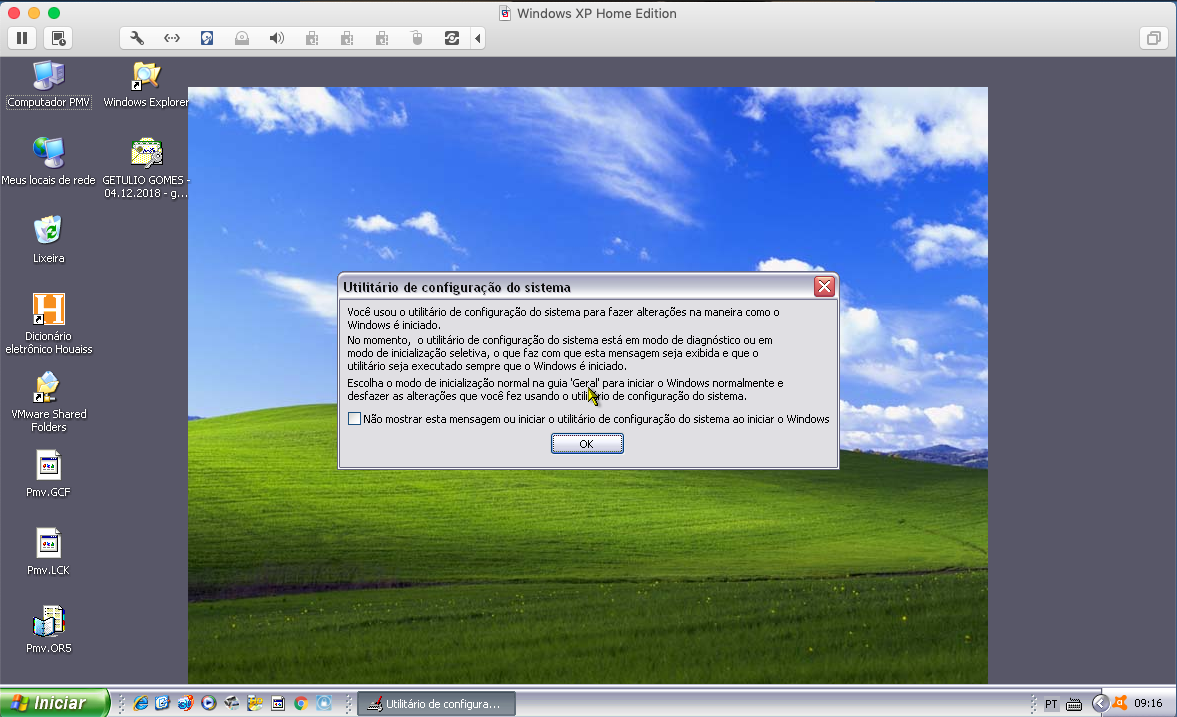This screenshot has width=1177, height=717.
Task: Select the GETULIO GOMES desktop shortcut
Action: click(x=146, y=167)
